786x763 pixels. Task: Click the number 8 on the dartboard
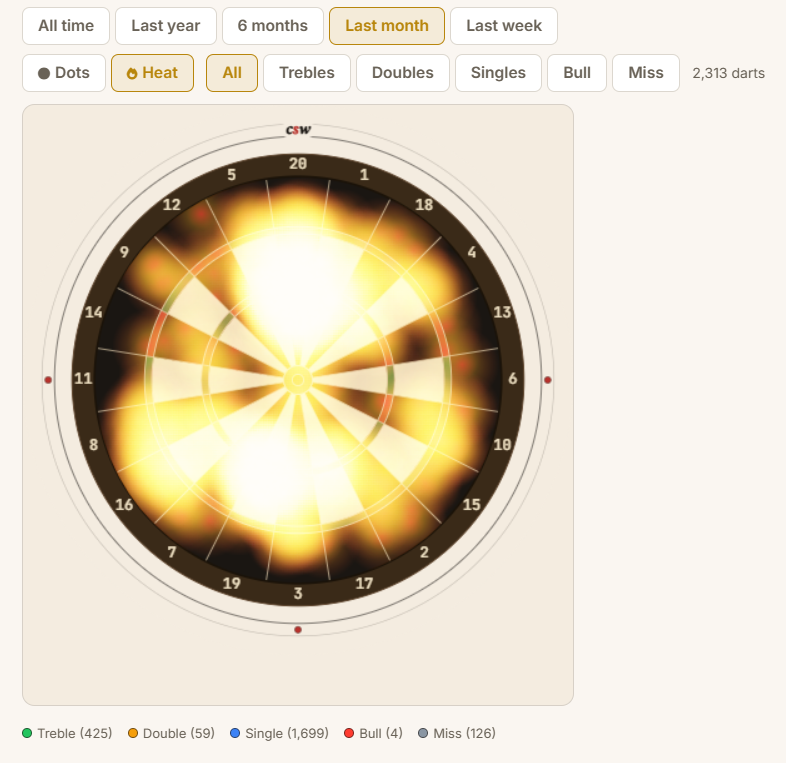(x=94, y=445)
